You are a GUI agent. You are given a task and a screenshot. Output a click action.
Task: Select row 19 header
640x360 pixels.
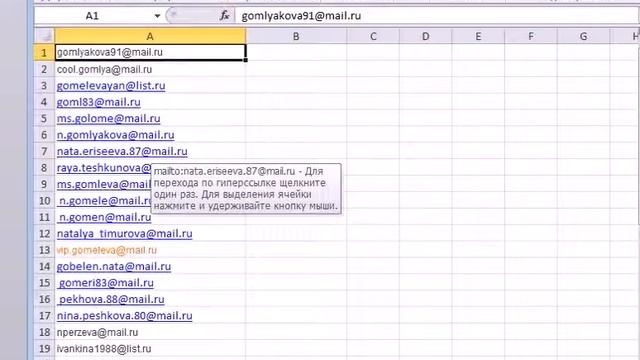(44, 349)
